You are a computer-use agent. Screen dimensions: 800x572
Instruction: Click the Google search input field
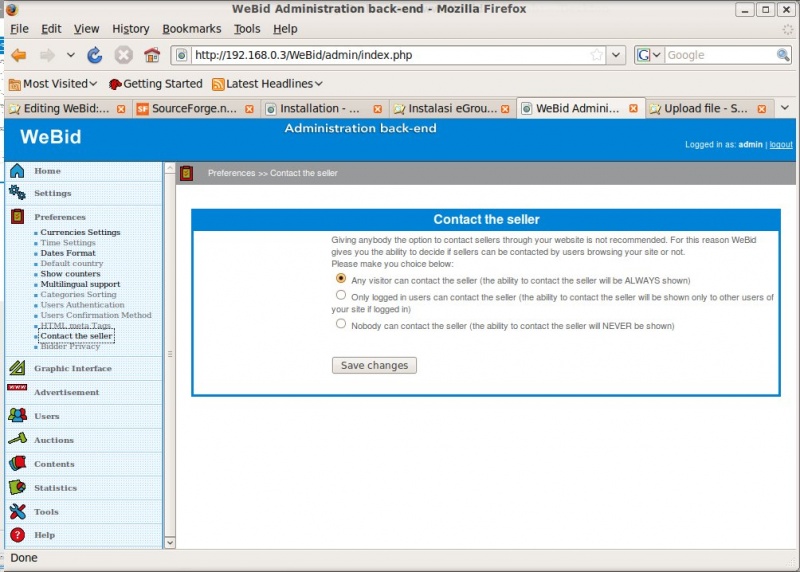[x=713, y=55]
